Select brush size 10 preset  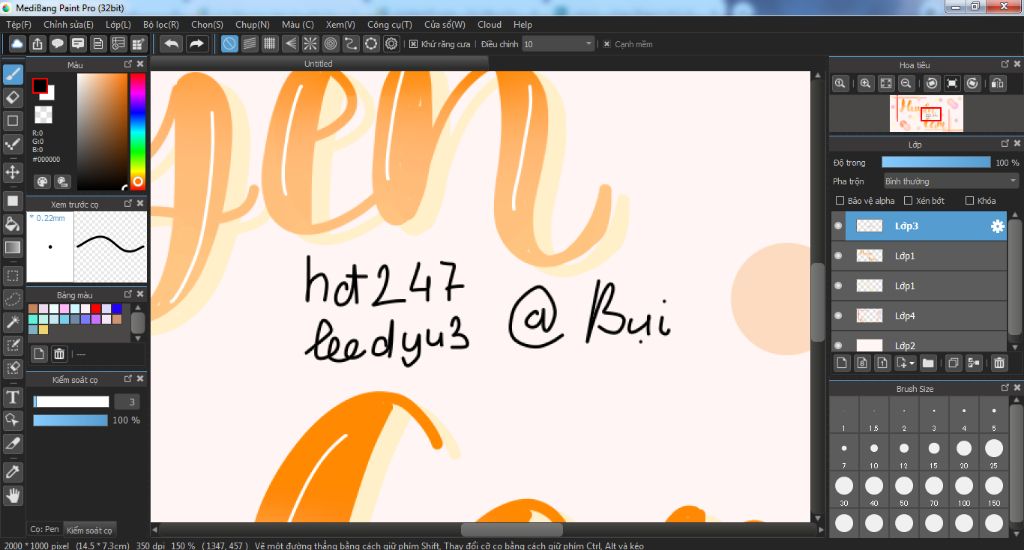tap(874, 453)
